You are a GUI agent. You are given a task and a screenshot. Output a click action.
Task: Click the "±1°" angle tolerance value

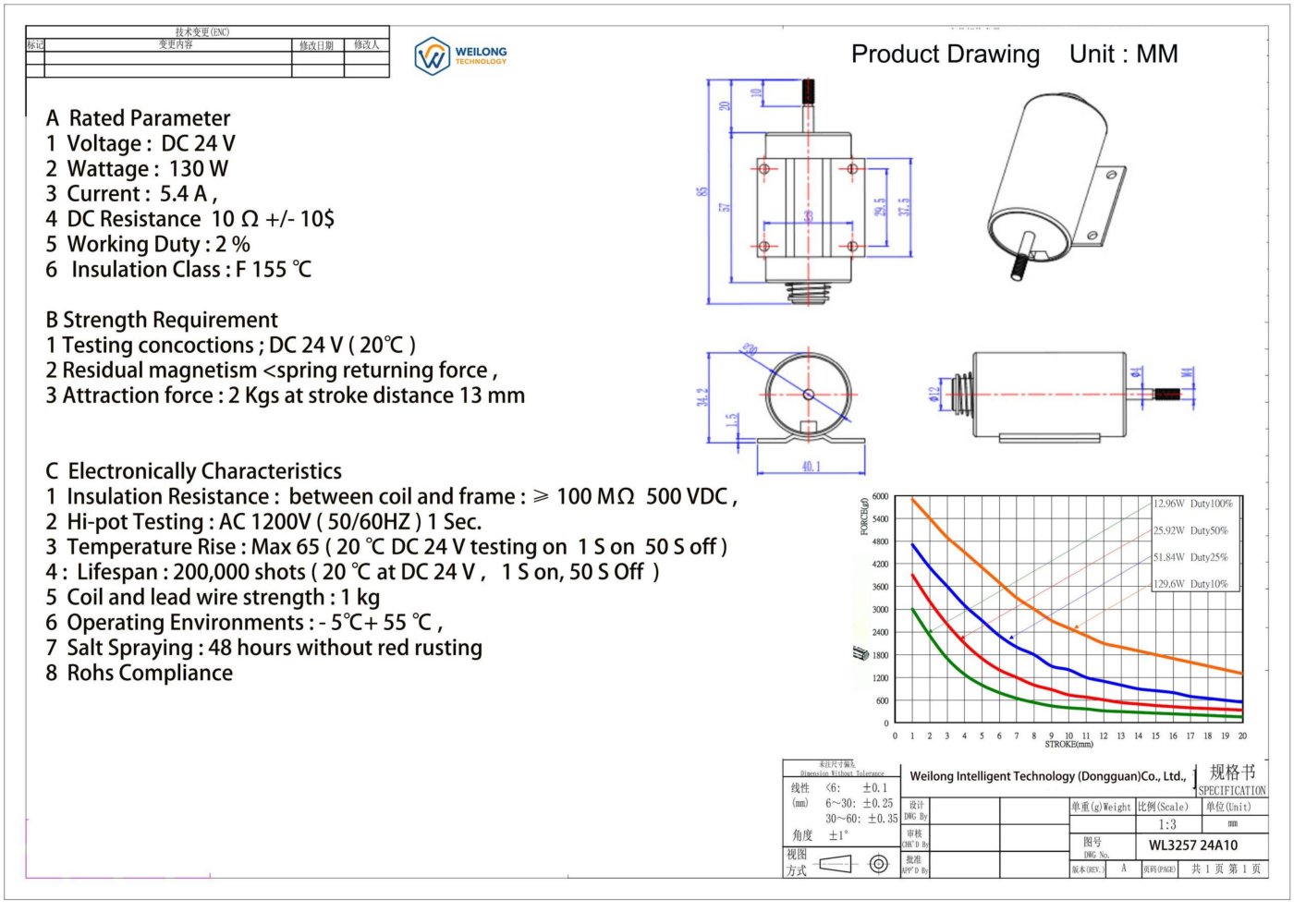click(838, 835)
